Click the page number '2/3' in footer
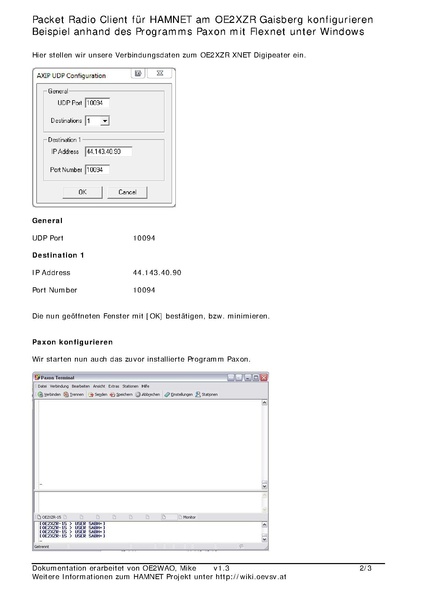 point(365,568)
